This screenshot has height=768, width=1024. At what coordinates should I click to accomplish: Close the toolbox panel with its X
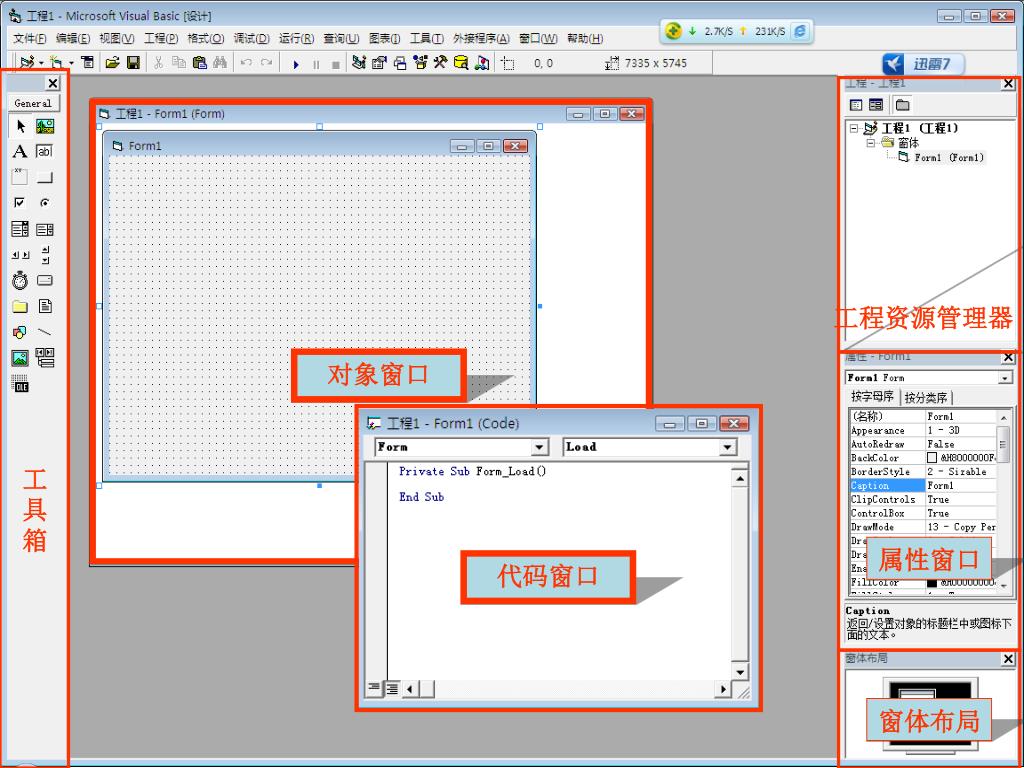click(53, 83)
